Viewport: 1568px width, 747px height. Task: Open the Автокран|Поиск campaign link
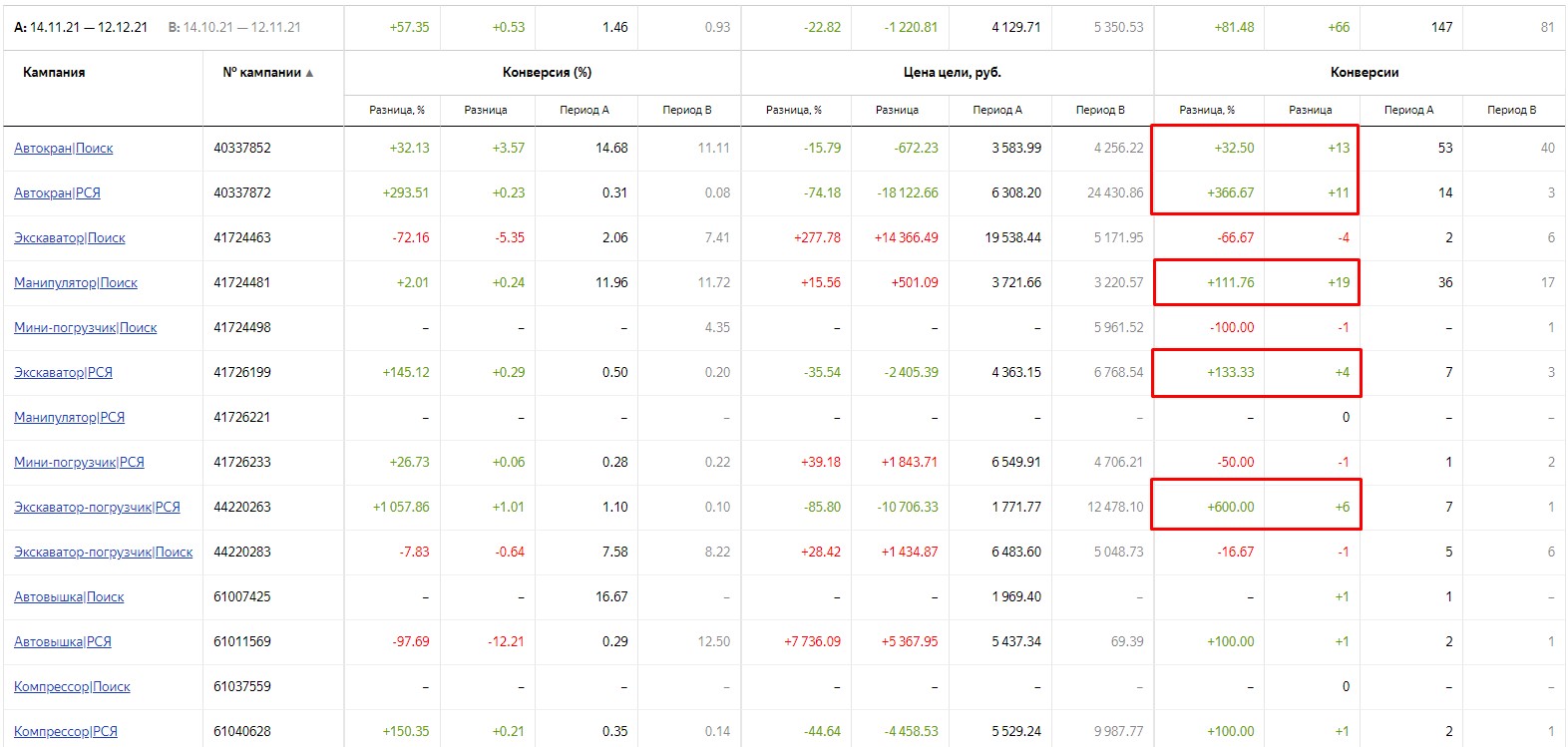pyautogui.click(x=63, y=148)
